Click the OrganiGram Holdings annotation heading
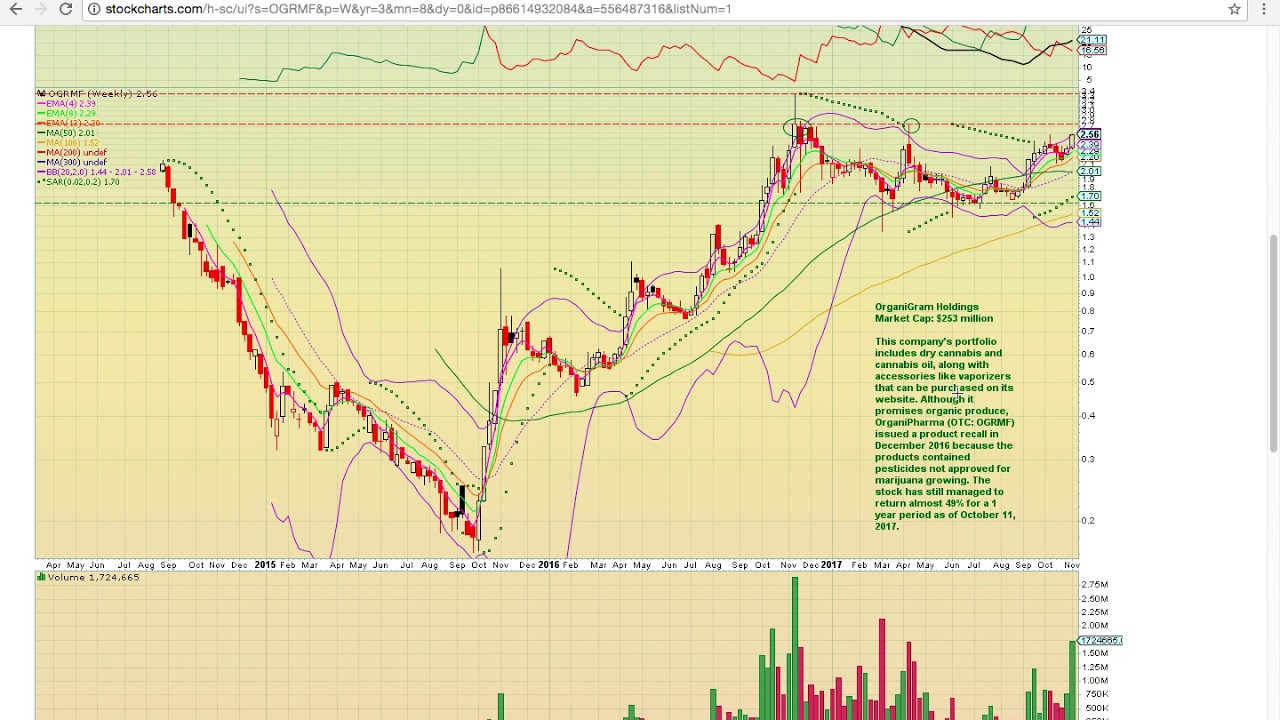This screenshot has width=1280, height=720. 927,307
